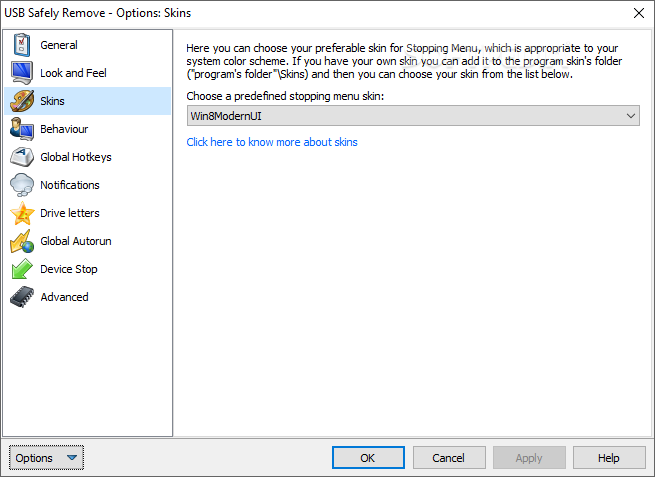Open the Options dropdown button
The height and width of the screenshot is (477, 655).
(46, 458)
